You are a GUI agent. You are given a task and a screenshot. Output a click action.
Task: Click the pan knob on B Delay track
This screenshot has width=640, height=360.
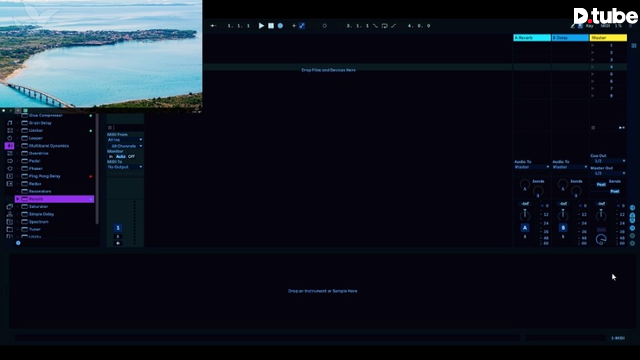[563, 215]
